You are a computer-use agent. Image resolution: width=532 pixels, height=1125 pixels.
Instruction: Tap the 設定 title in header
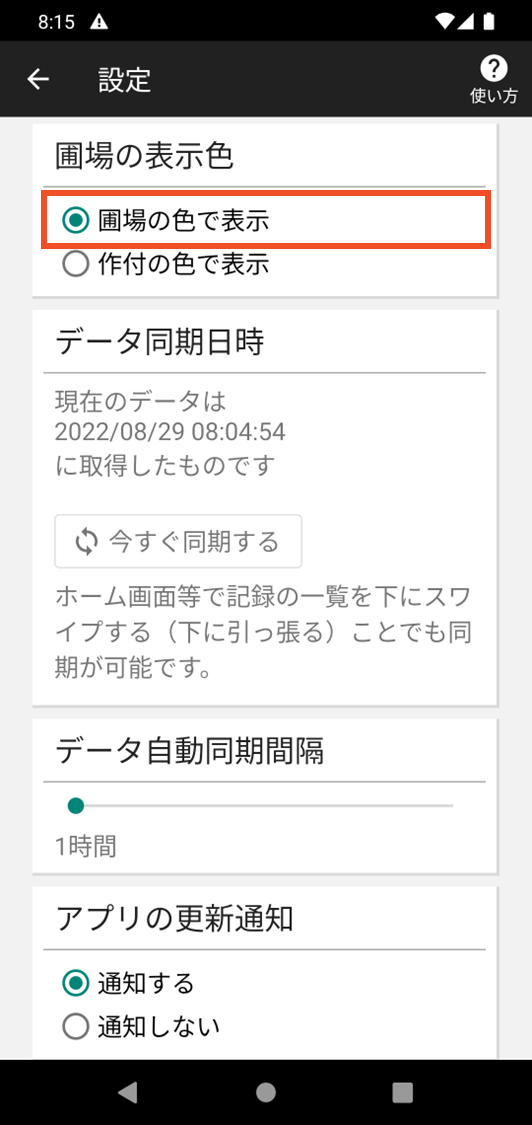pyautogui.click(x=125, y=80)
